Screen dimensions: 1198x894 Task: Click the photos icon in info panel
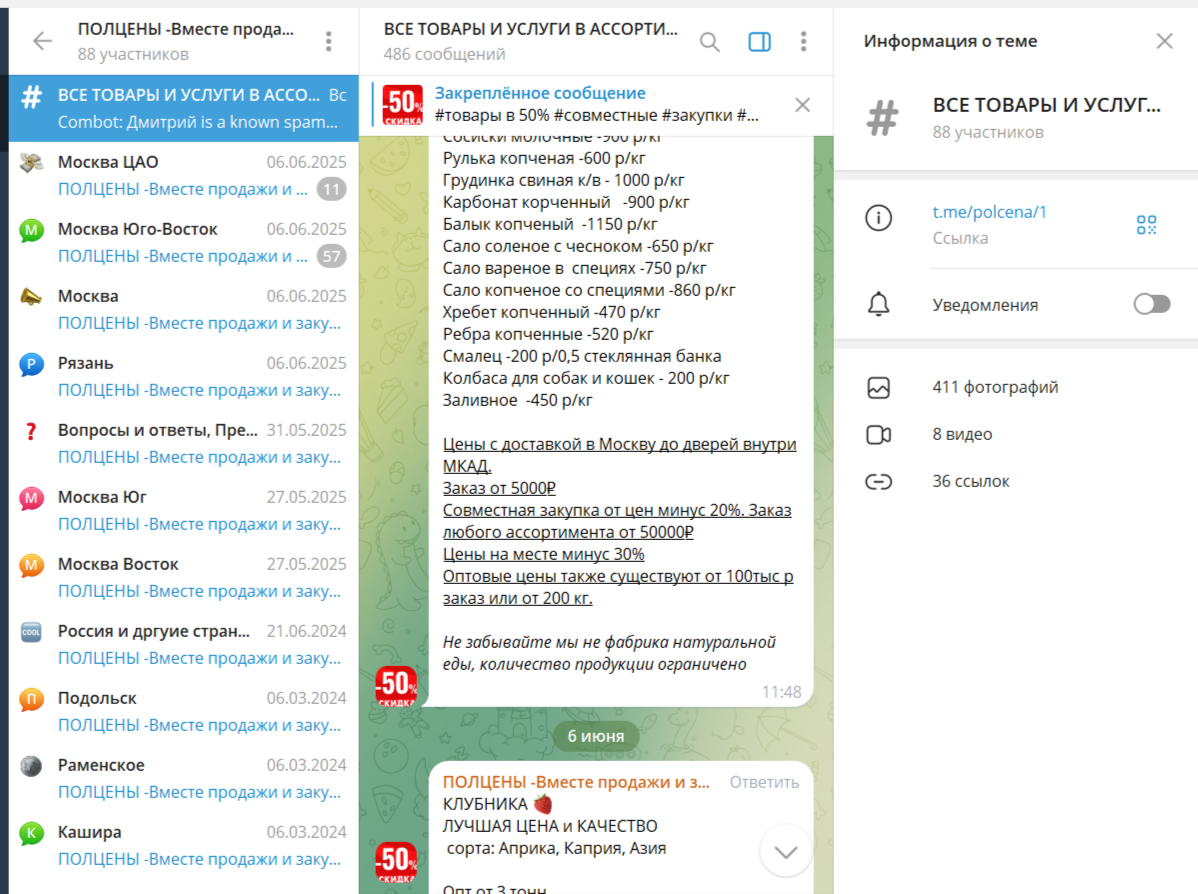pyautogui.click(x=879, y=387)
